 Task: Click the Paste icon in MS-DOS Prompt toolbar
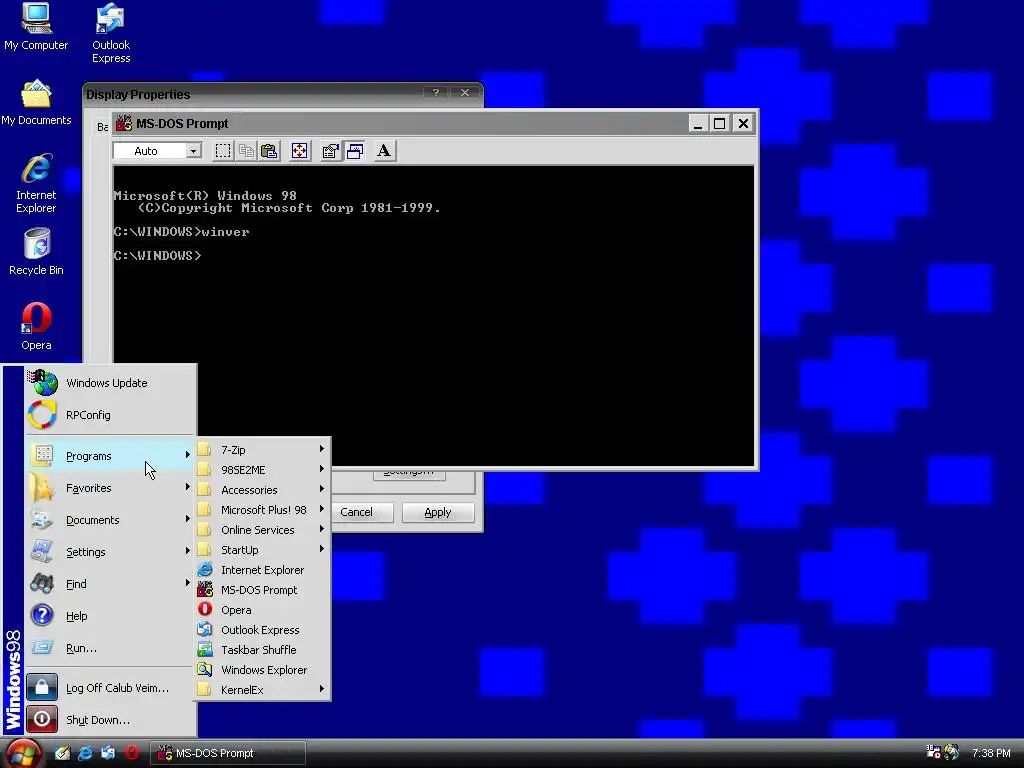[x=269, y=151]
